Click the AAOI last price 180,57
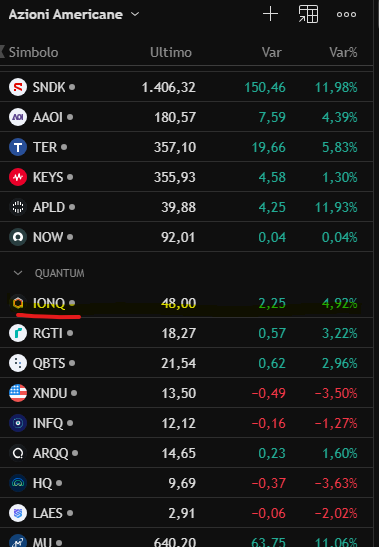Viewport: 379px width, 547px height. tap(175, 117)
